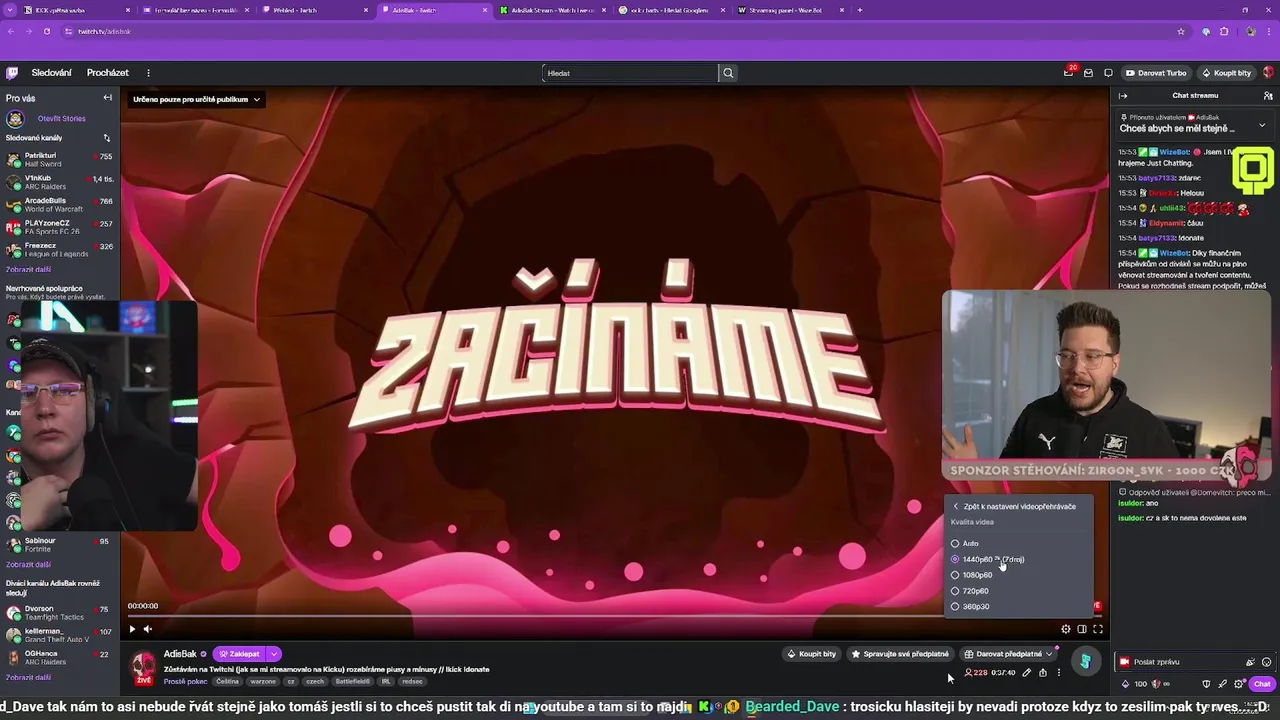Toggle theatre mode in the player
1280x720 pixels.
pyautogui.click(x=1082, y=629)
